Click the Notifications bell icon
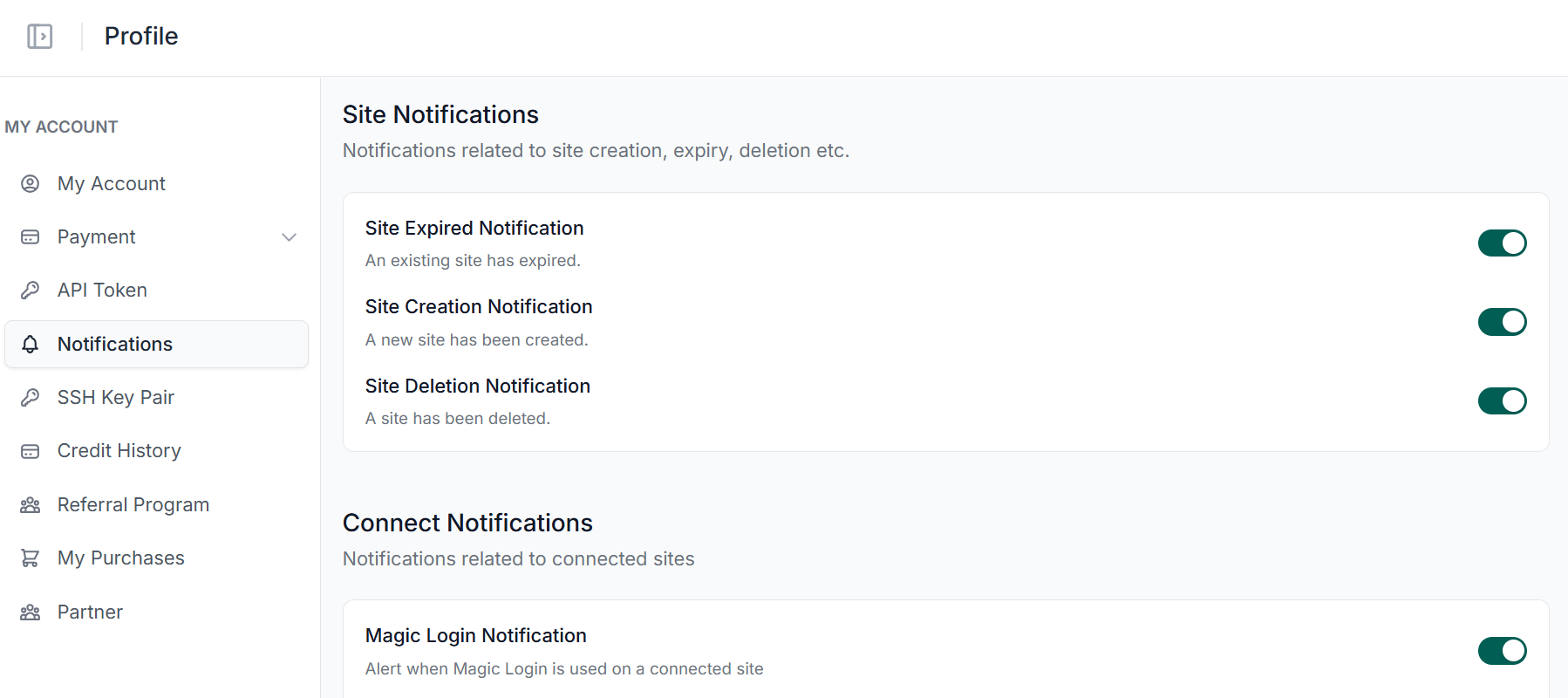The width and height of the screenshot is (1568, 698). point(31,344)
